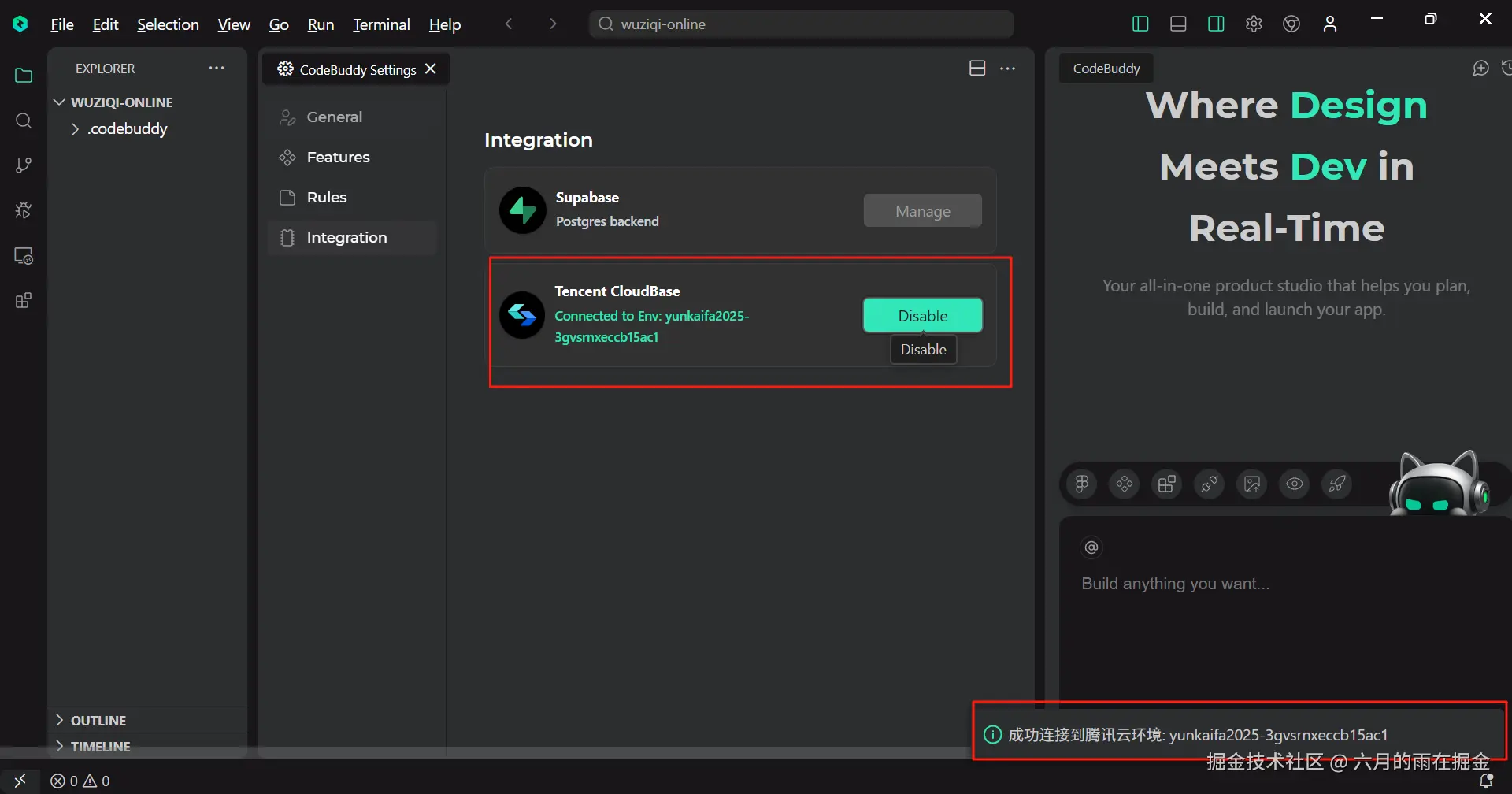Click the Connected to Env status text
1512x794 pixels.
652,326
